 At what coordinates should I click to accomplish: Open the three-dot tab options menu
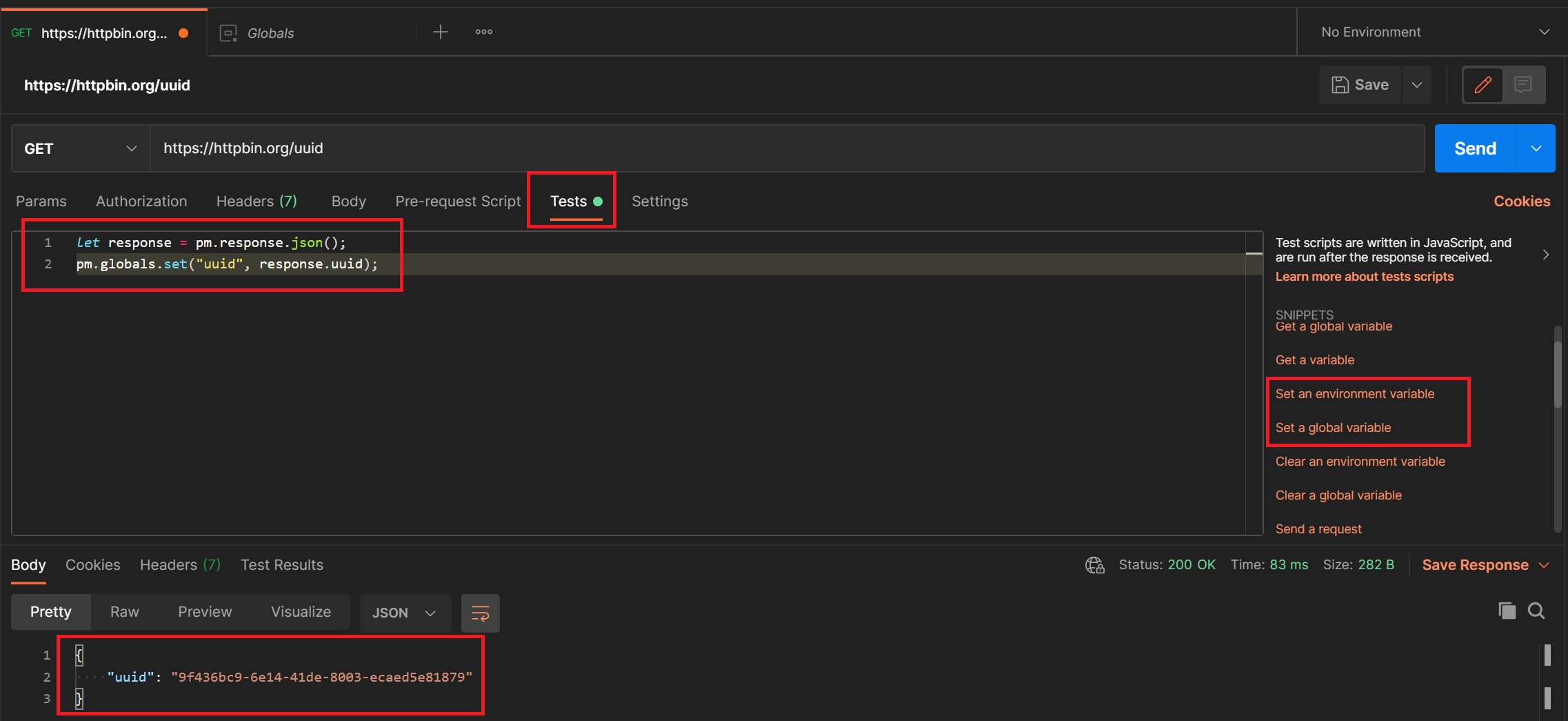point(483,32)
